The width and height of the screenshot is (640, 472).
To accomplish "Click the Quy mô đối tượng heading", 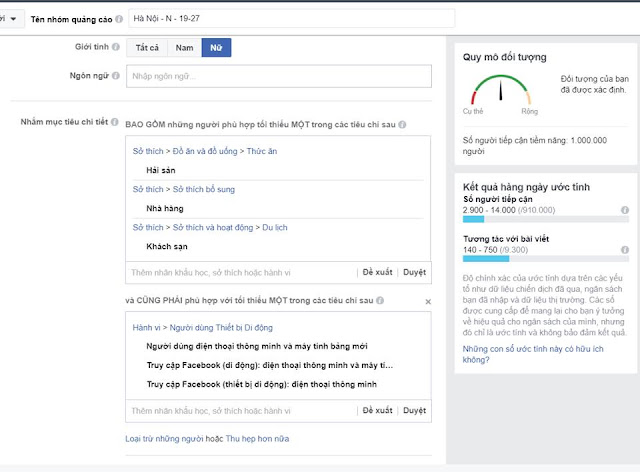I will [504, 57].
